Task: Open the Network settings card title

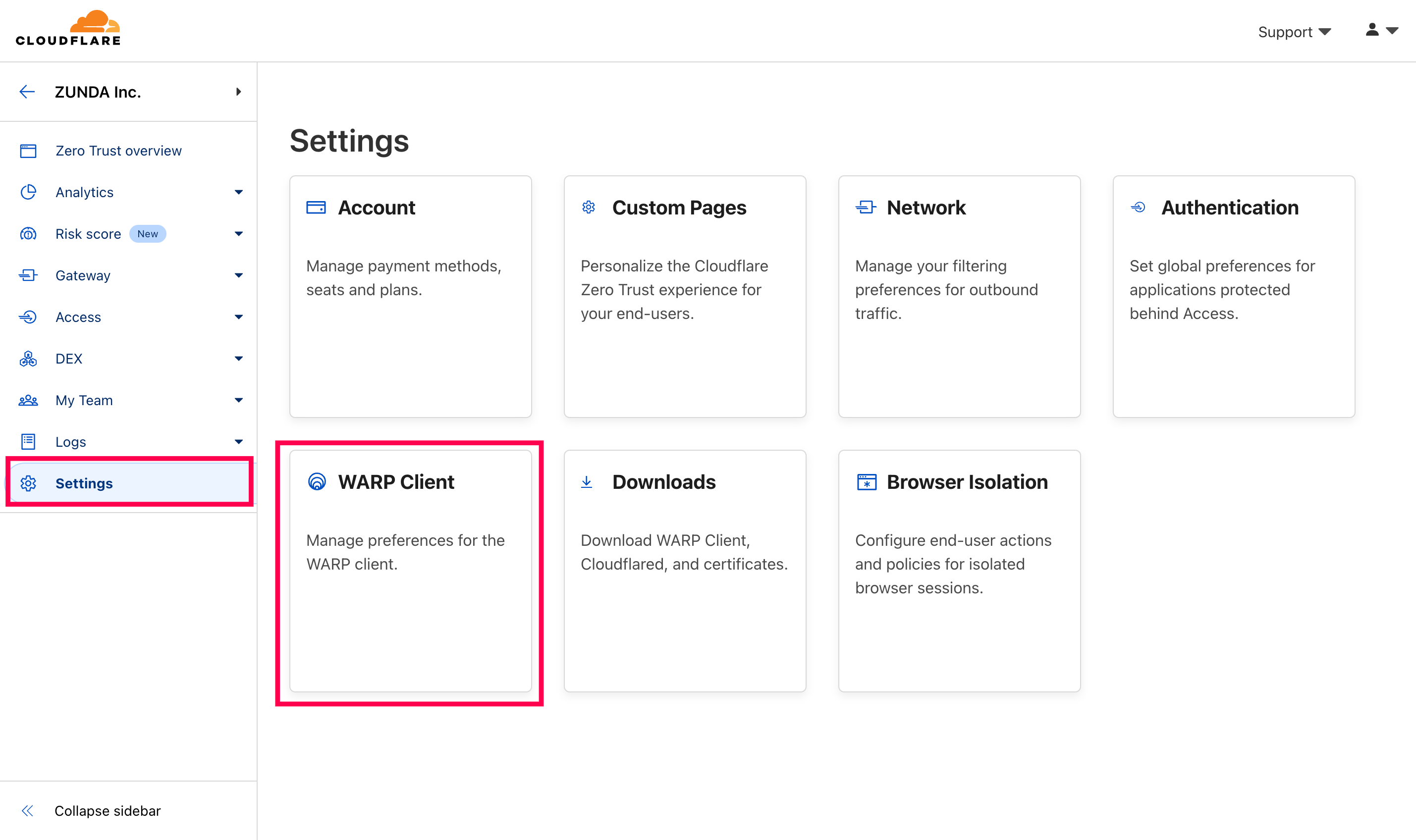Action: 926,208
